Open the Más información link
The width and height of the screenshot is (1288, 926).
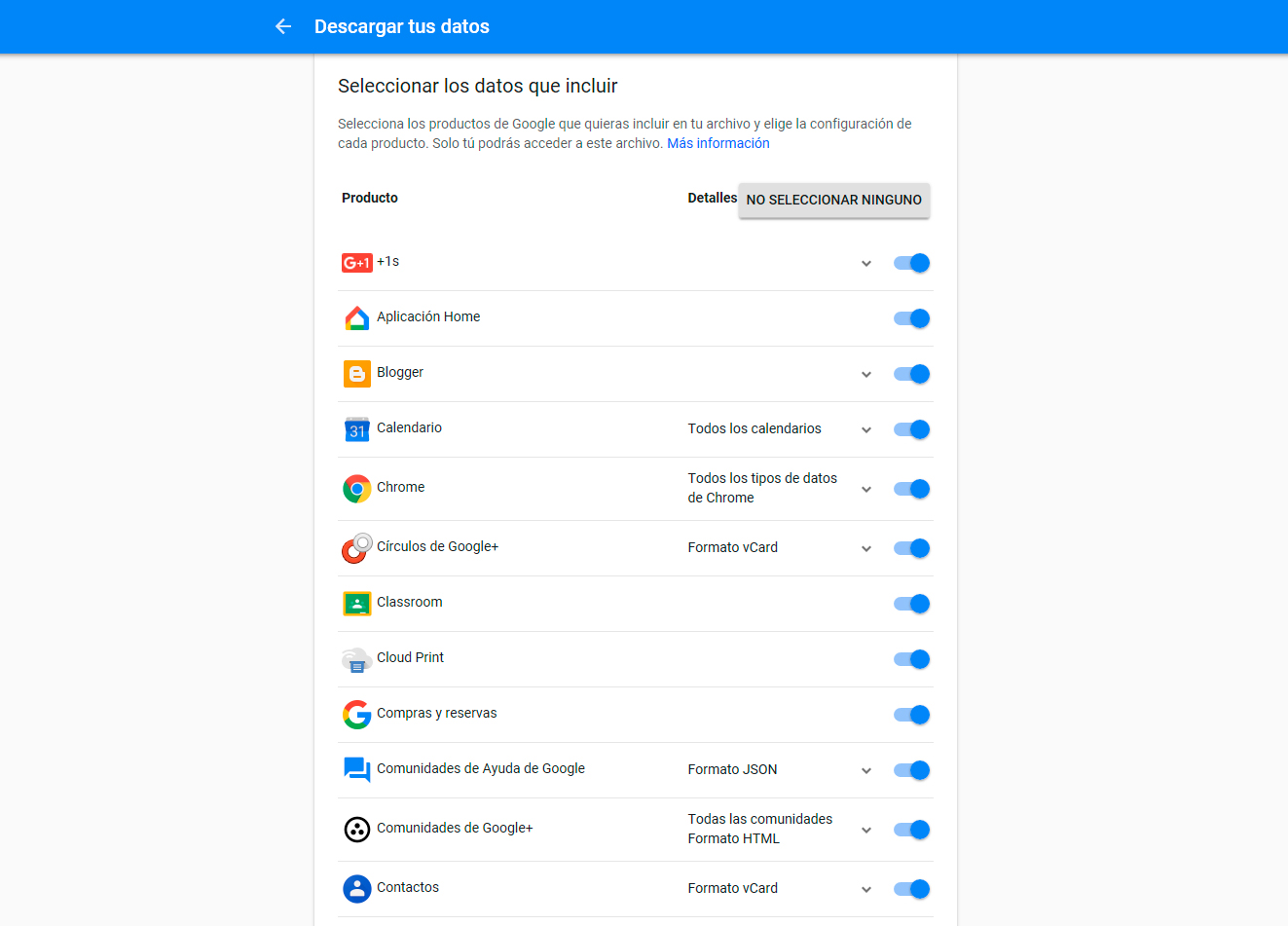[718, 143]
